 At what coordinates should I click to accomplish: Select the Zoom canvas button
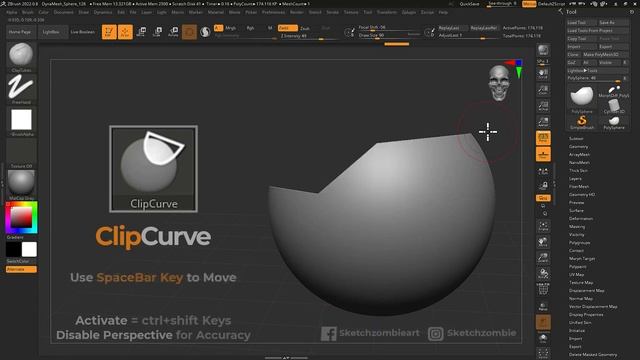[x=543, y=90]
